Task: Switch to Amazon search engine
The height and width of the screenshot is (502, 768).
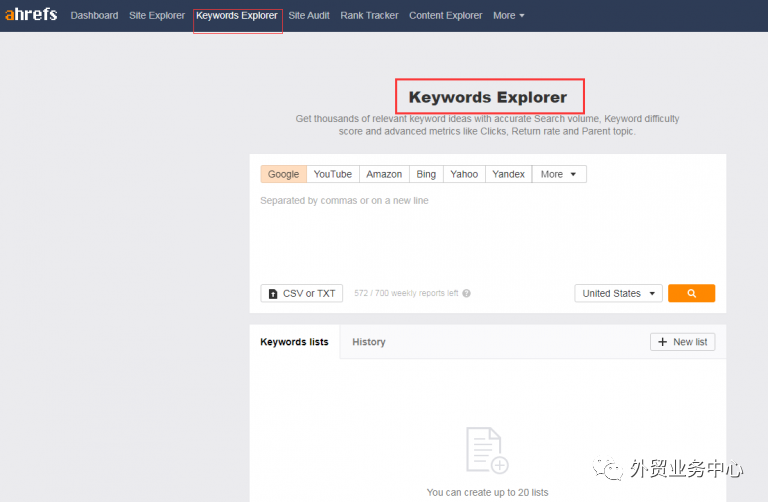Action: point(384,174)
